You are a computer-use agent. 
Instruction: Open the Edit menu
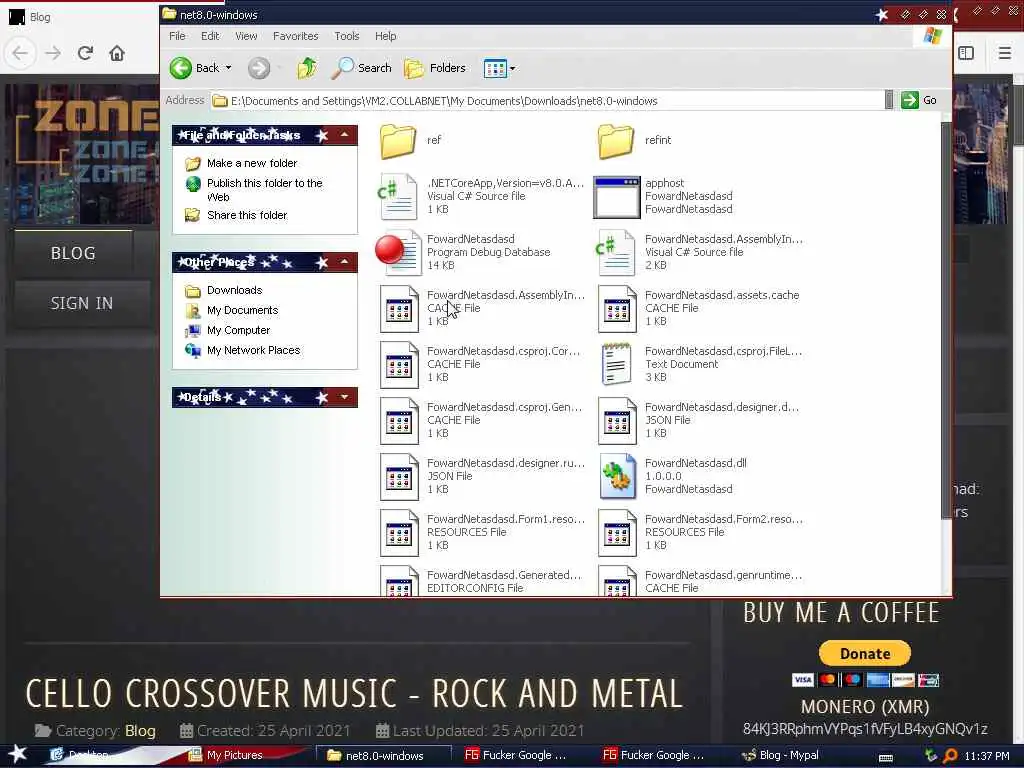click(x=210, y=36)
